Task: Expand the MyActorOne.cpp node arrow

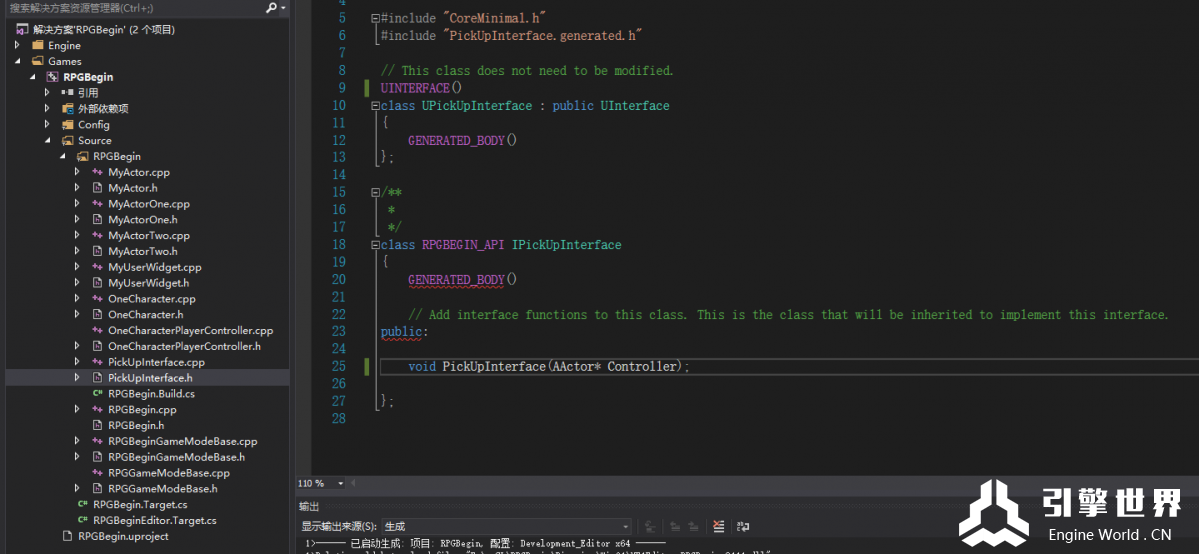Action: (76, 204)
